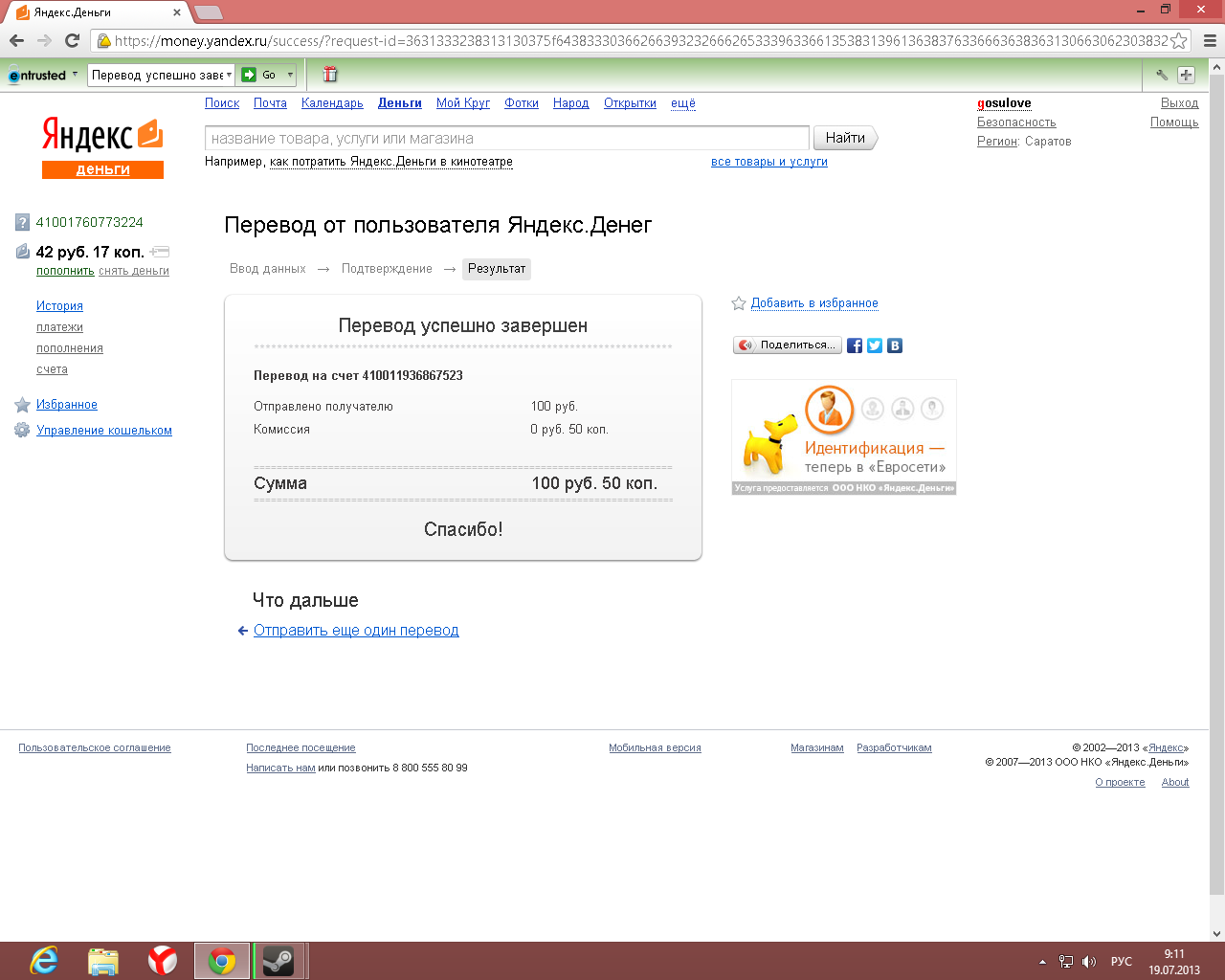Click the gosulove username link
Viewport: 1225px width, 980px height.
[x=1004, y=103]
